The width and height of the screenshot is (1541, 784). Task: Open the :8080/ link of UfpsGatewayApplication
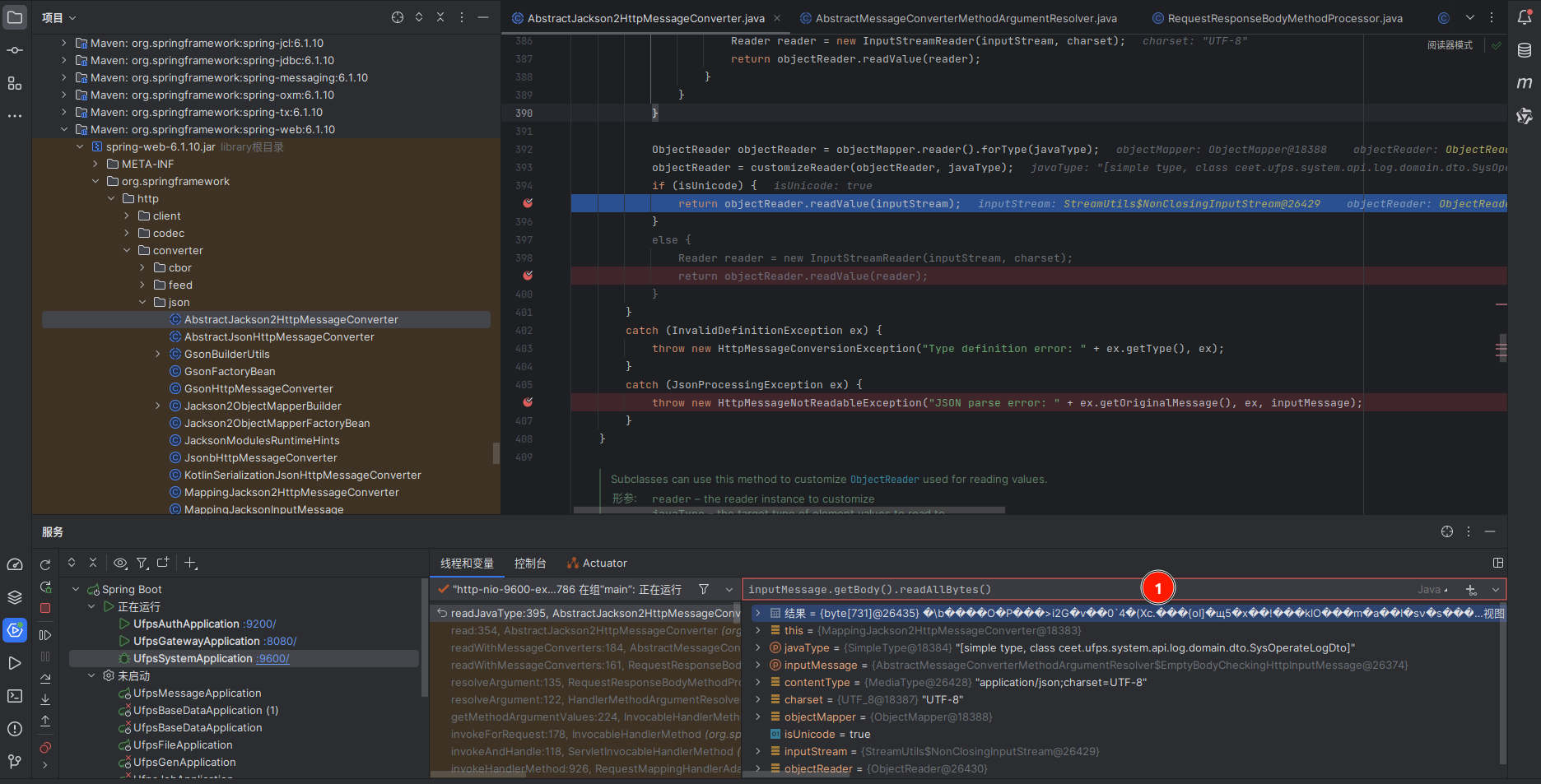pyautogui.click(x=280, y=641)
